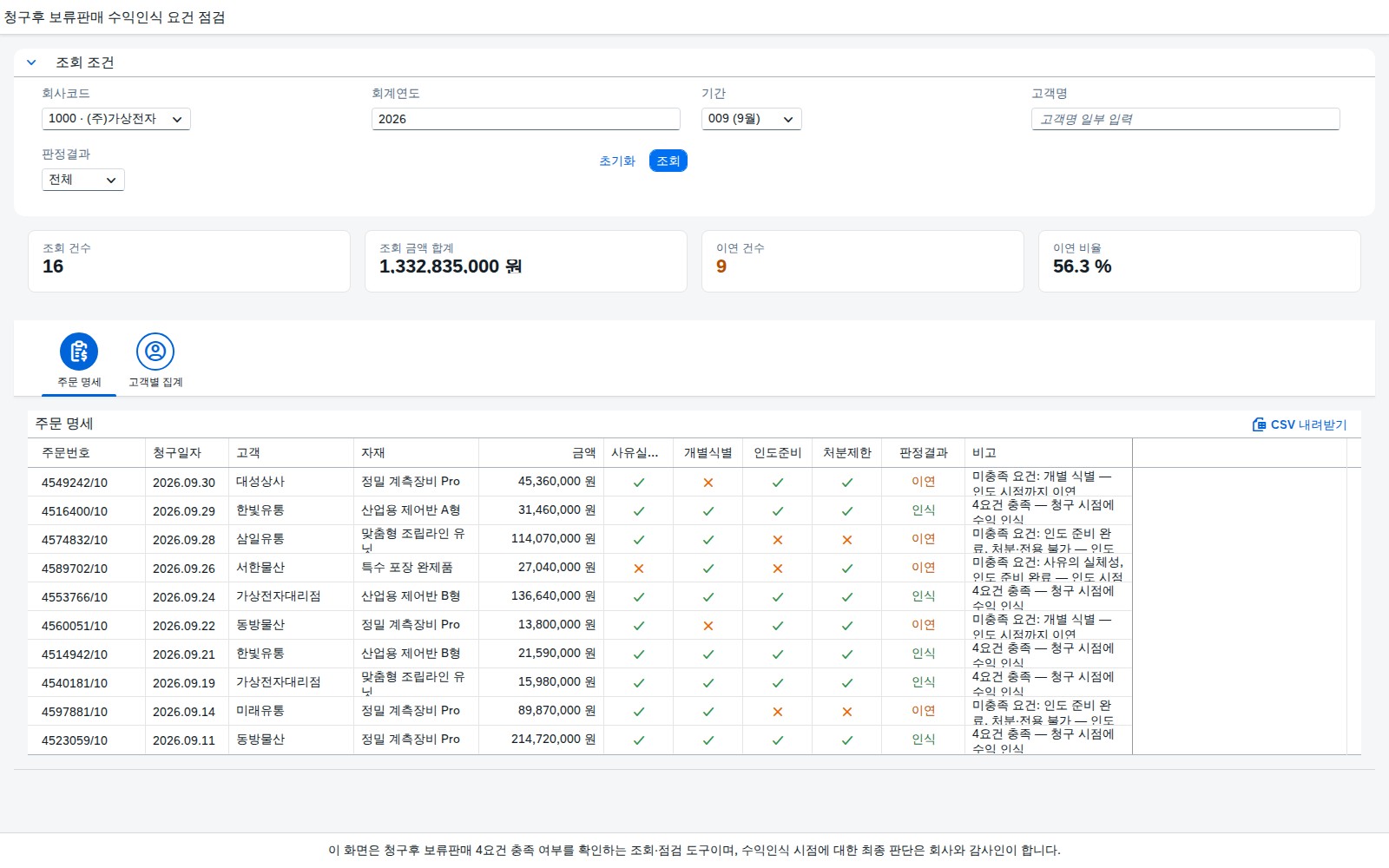Click the 인도준비 column header

(x=778, y=453)
